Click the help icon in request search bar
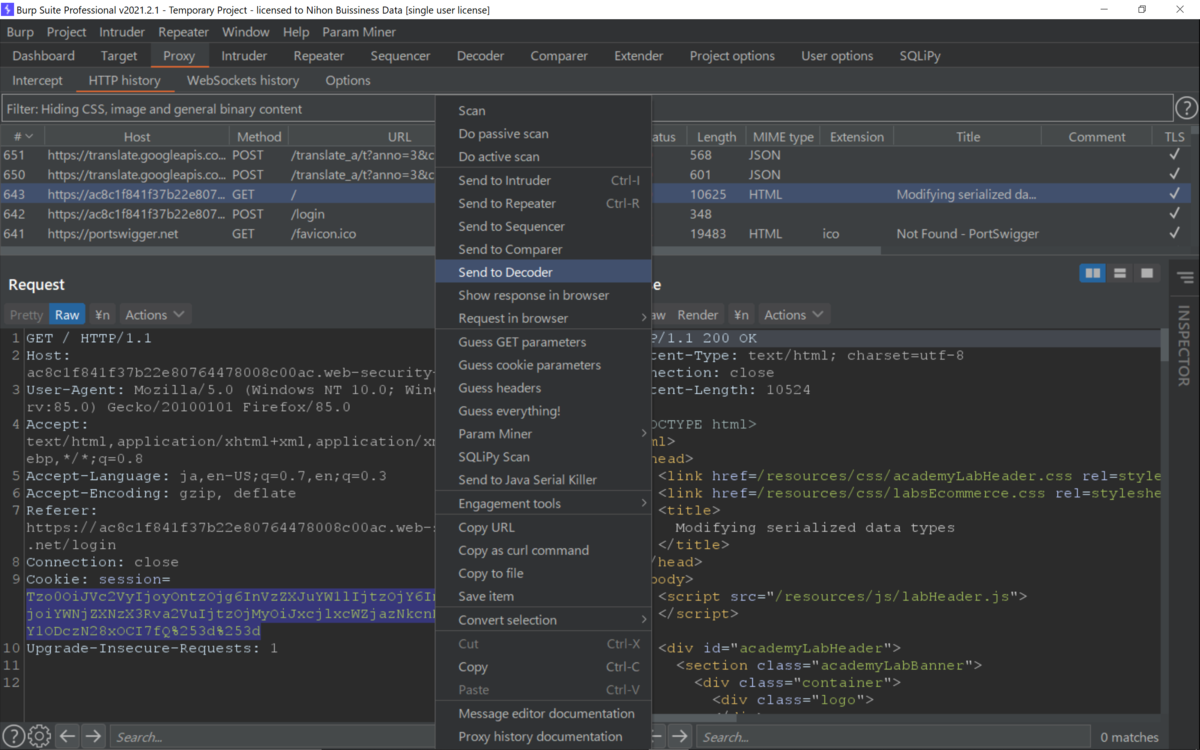This screenshot has height=750, width=1200. coord(14,736)
